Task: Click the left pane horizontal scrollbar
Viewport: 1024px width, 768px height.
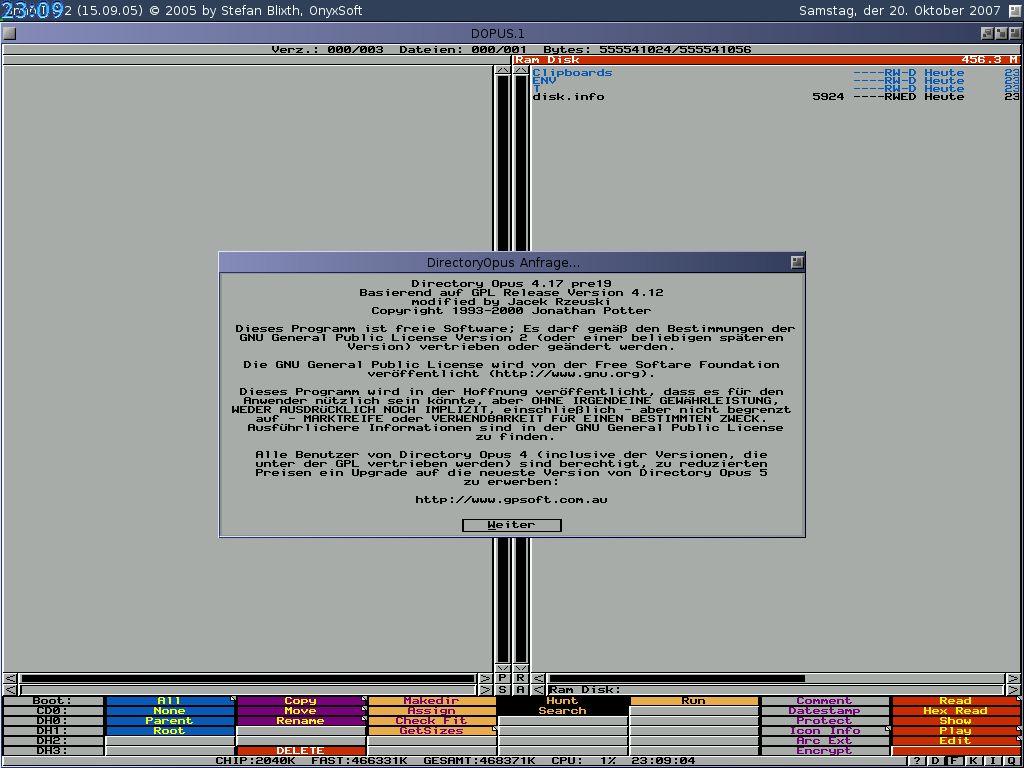Action: (x=249, y=679)
